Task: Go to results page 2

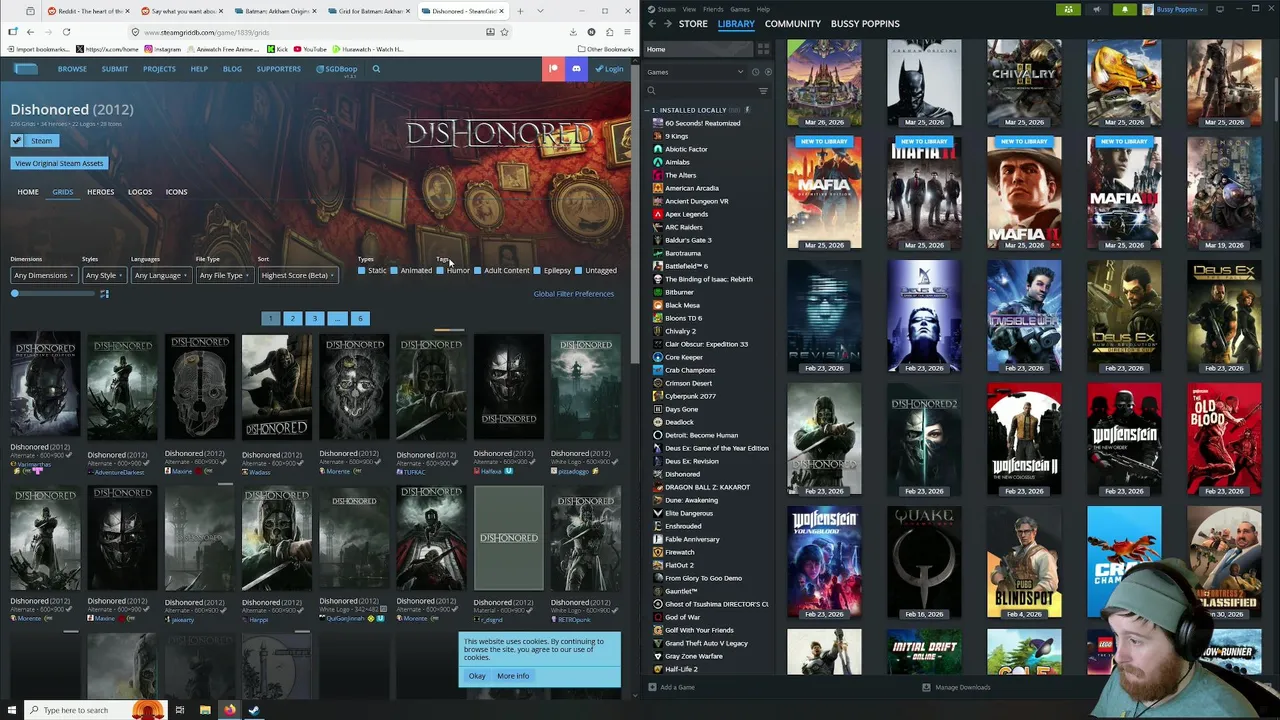Action: click(292, 318)
